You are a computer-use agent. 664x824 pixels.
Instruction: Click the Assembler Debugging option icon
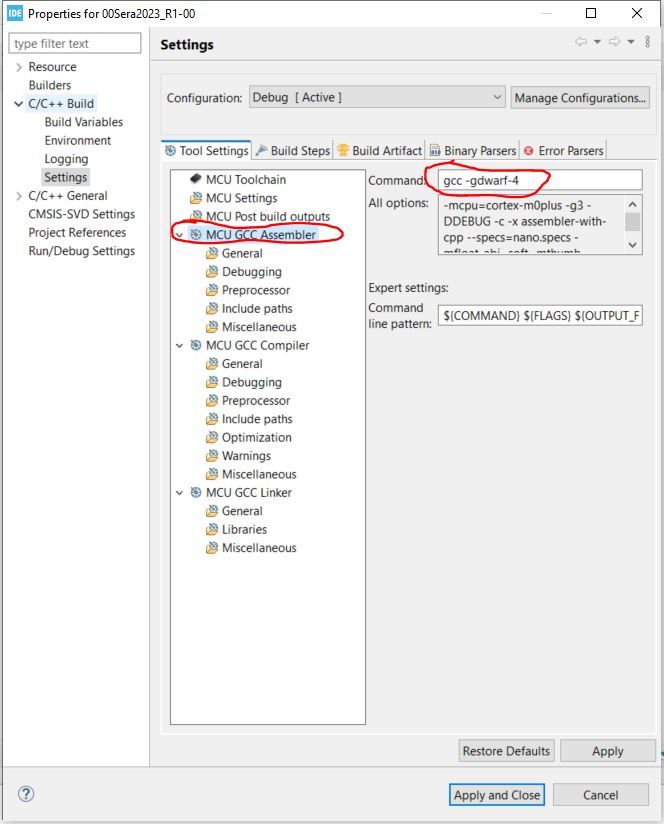point(212,272)
